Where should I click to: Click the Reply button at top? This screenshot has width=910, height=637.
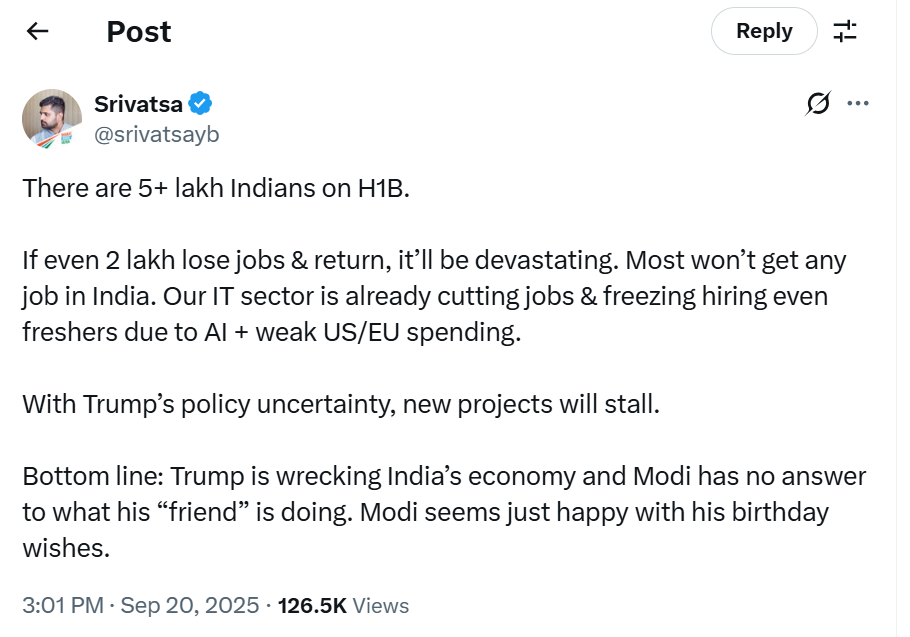click(764, 31)
